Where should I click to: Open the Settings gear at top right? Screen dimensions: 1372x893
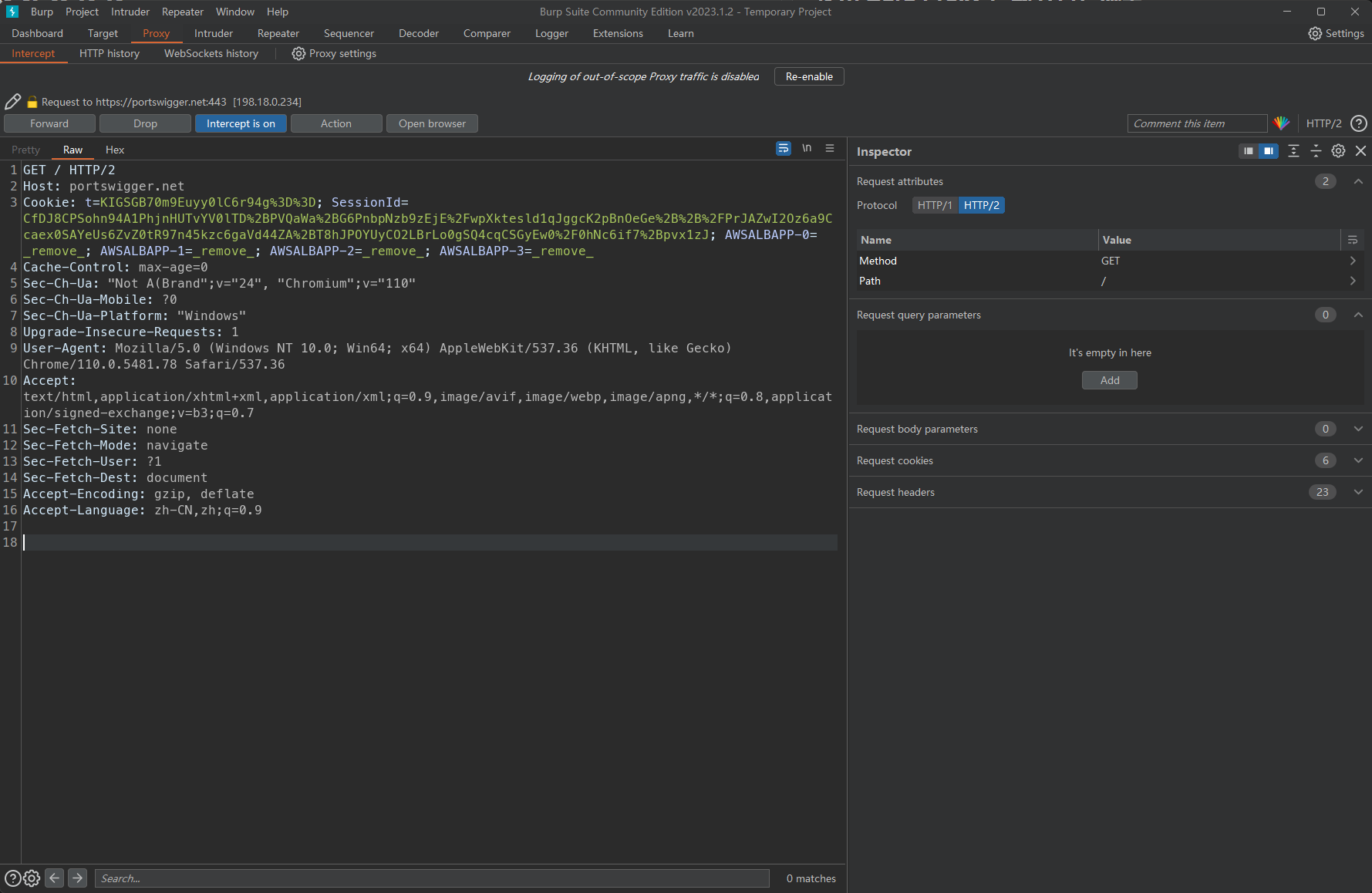(x=1315, y=33)
